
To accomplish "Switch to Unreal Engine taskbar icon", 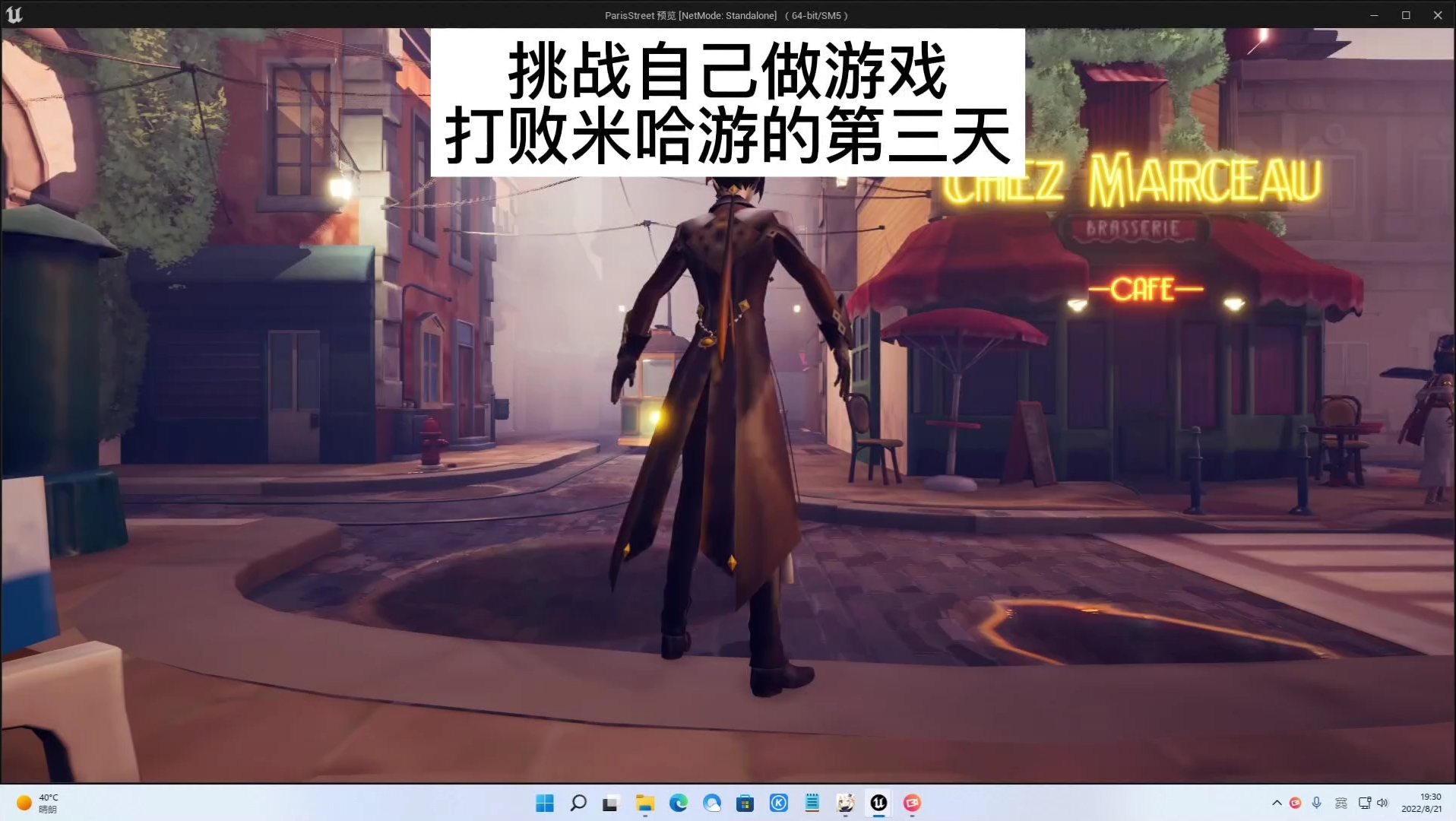I will 878,803.
